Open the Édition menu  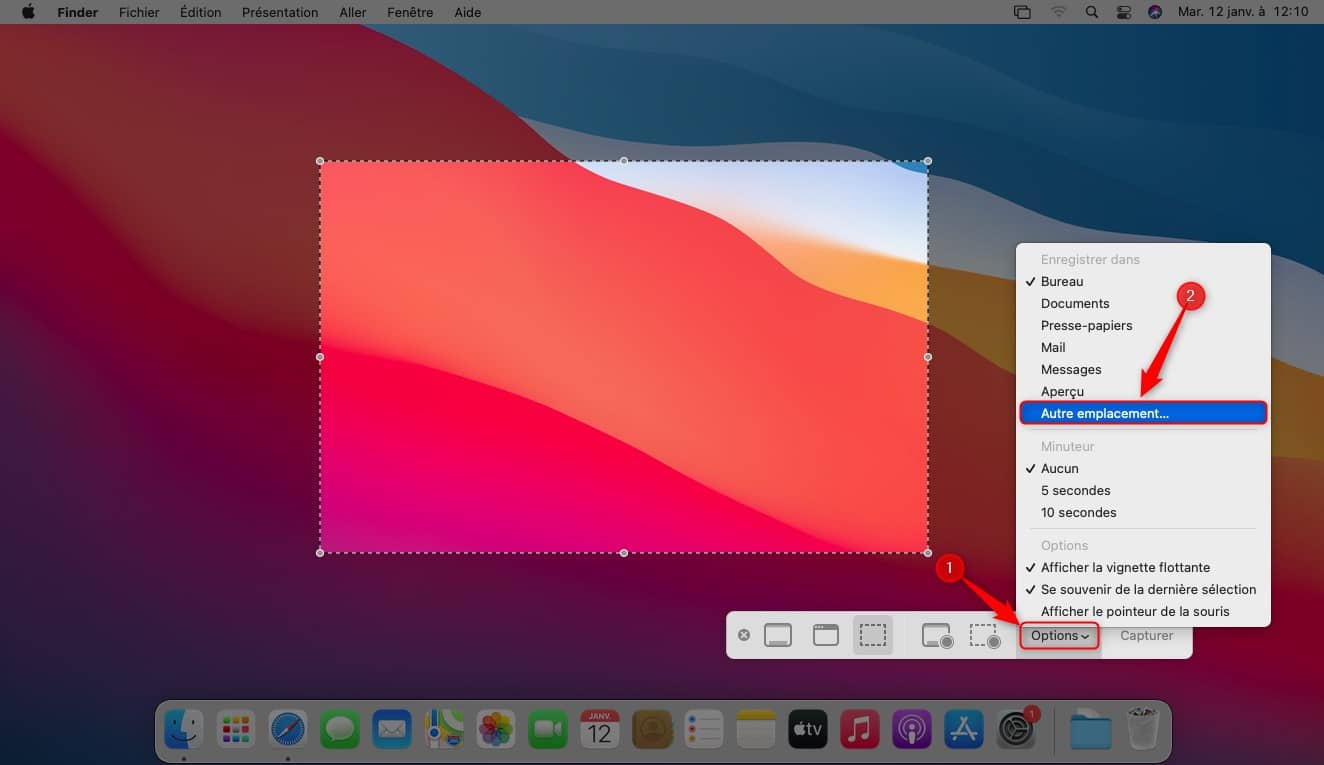tap(201, 12)
